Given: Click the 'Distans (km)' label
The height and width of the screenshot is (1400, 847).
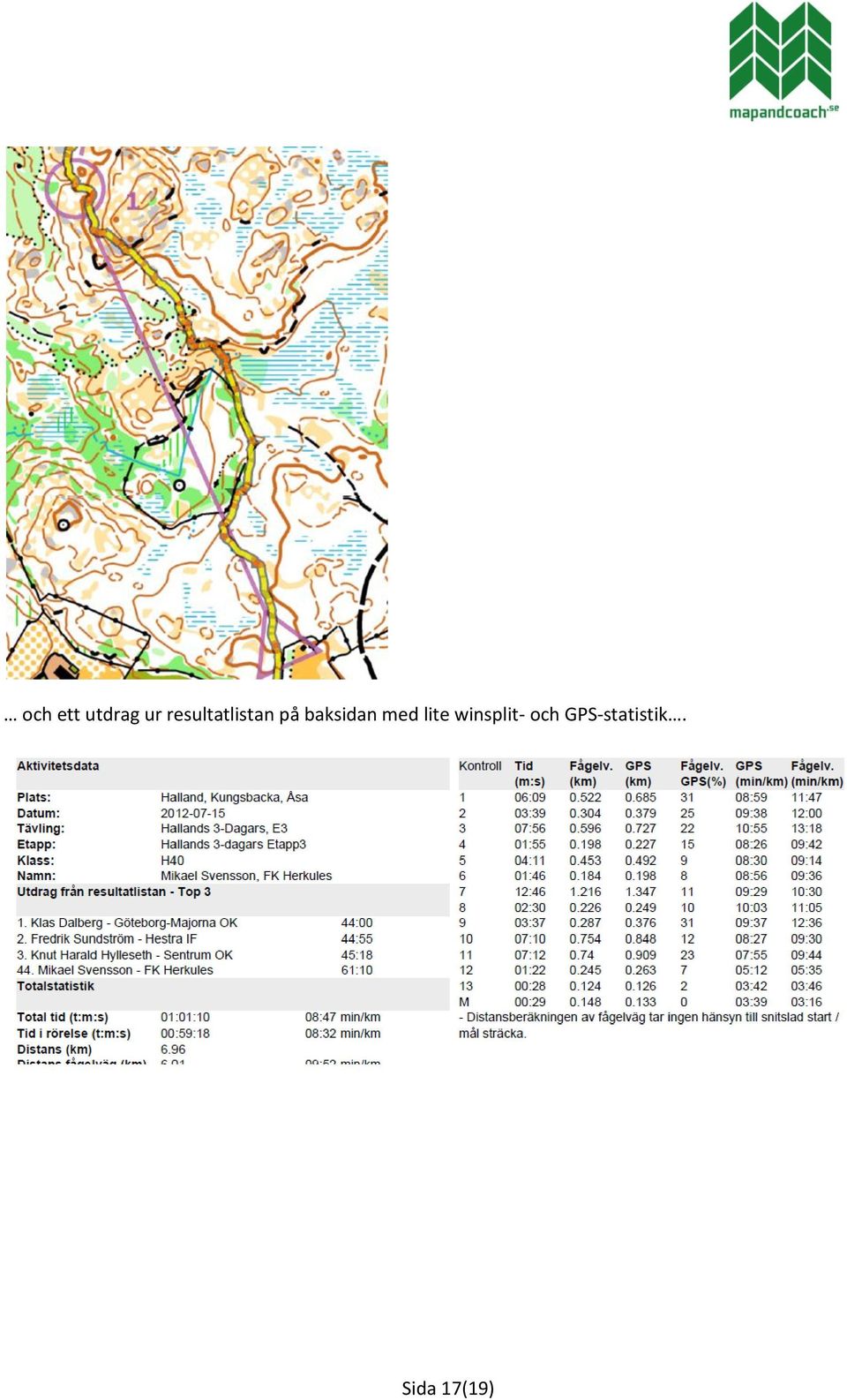Looking at the screenshot, I should click(54, 1049).
